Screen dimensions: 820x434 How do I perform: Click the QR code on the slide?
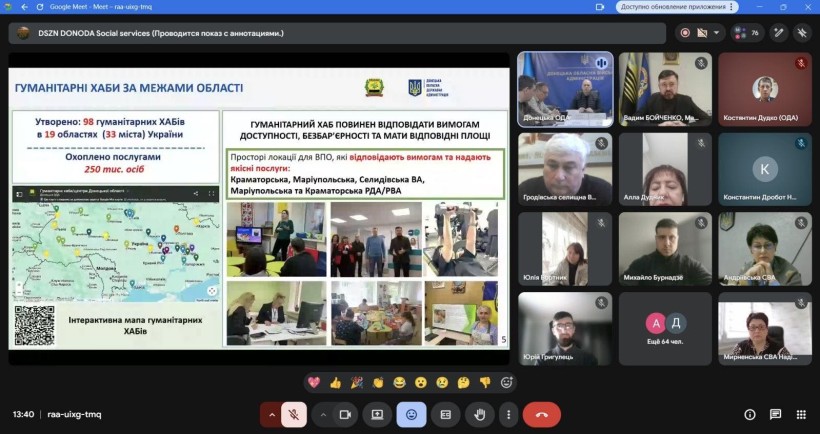pos(35,326)
